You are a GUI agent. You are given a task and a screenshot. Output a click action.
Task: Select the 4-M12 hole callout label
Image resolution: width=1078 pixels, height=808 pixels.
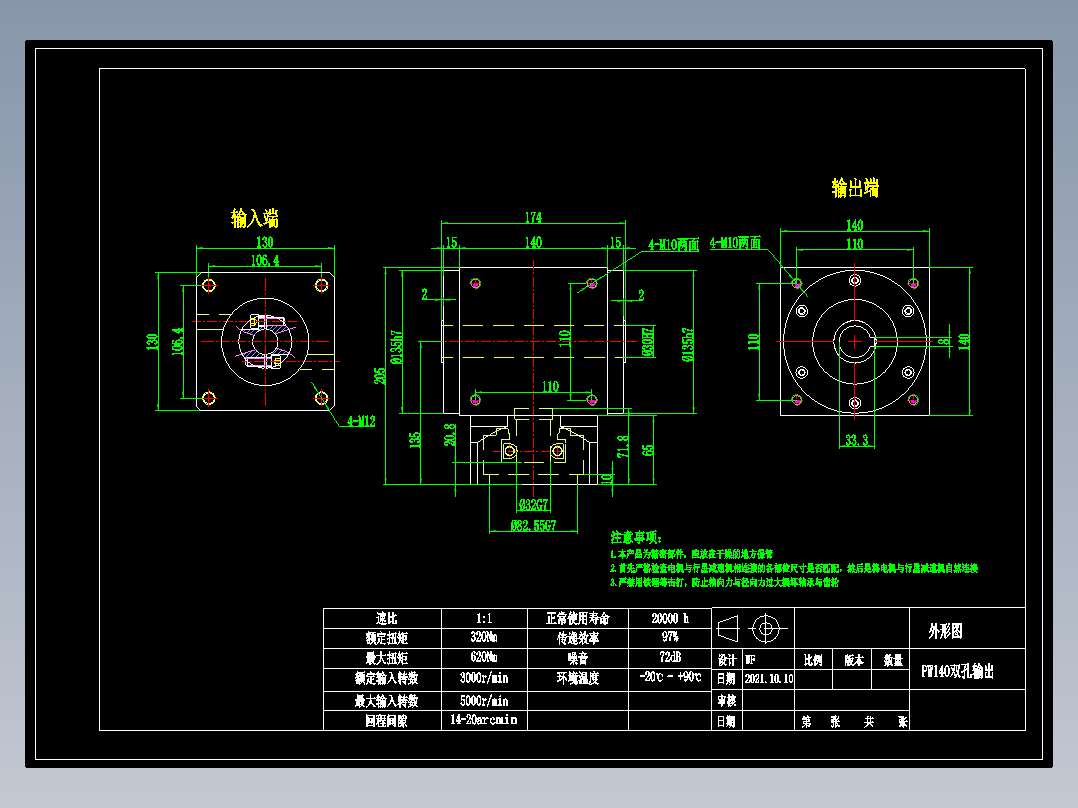(x=360, y=421)
